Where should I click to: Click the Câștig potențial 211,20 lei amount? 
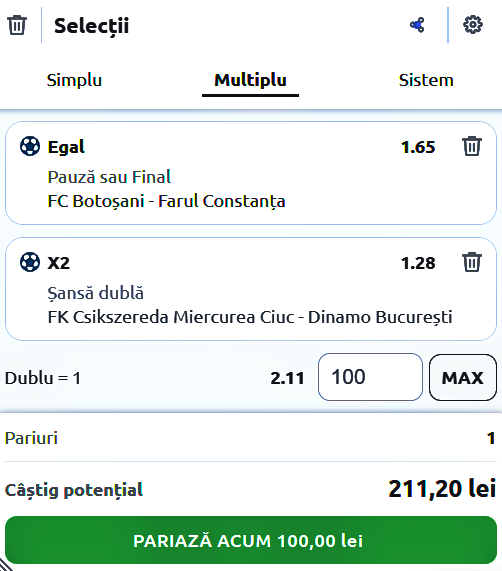pos(442,489)
